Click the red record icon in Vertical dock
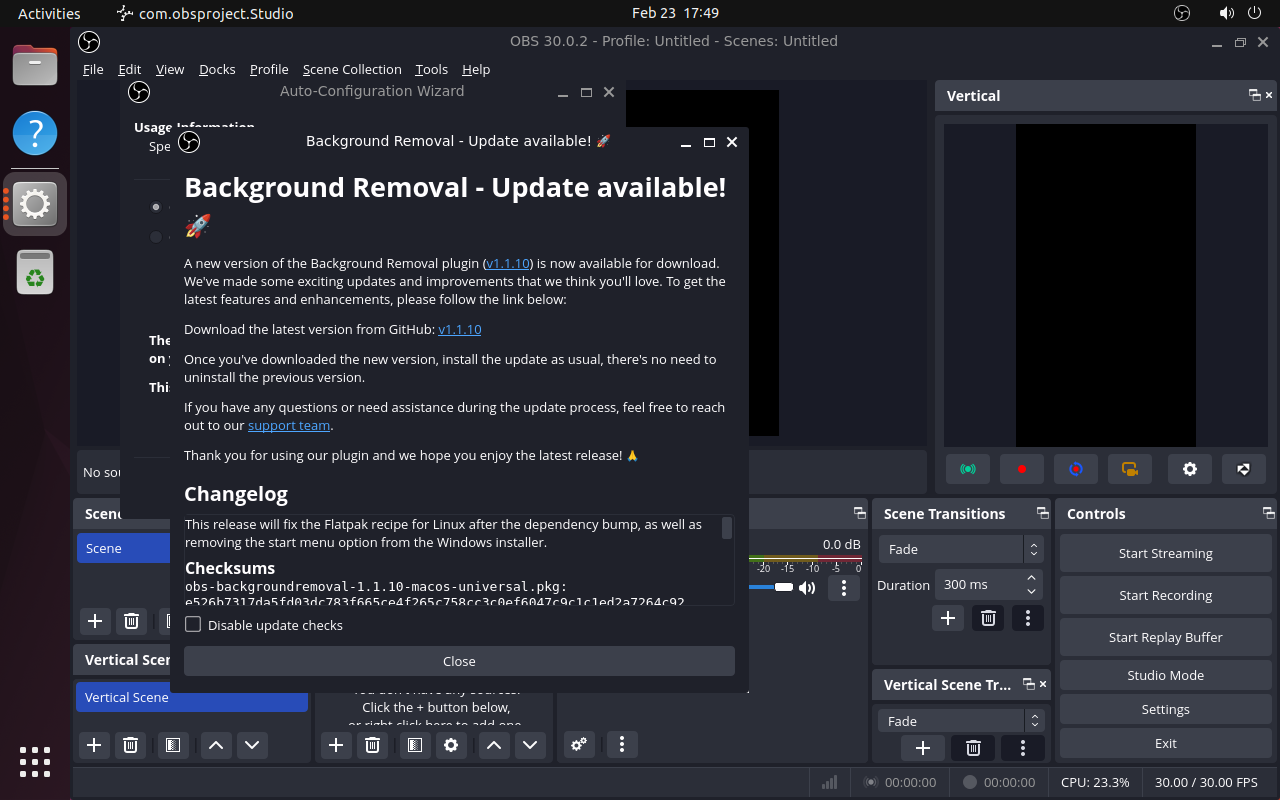Image resolution: width=1280 pixels, height=800 pixels. pyautogui.click(x=1022, y=468)
